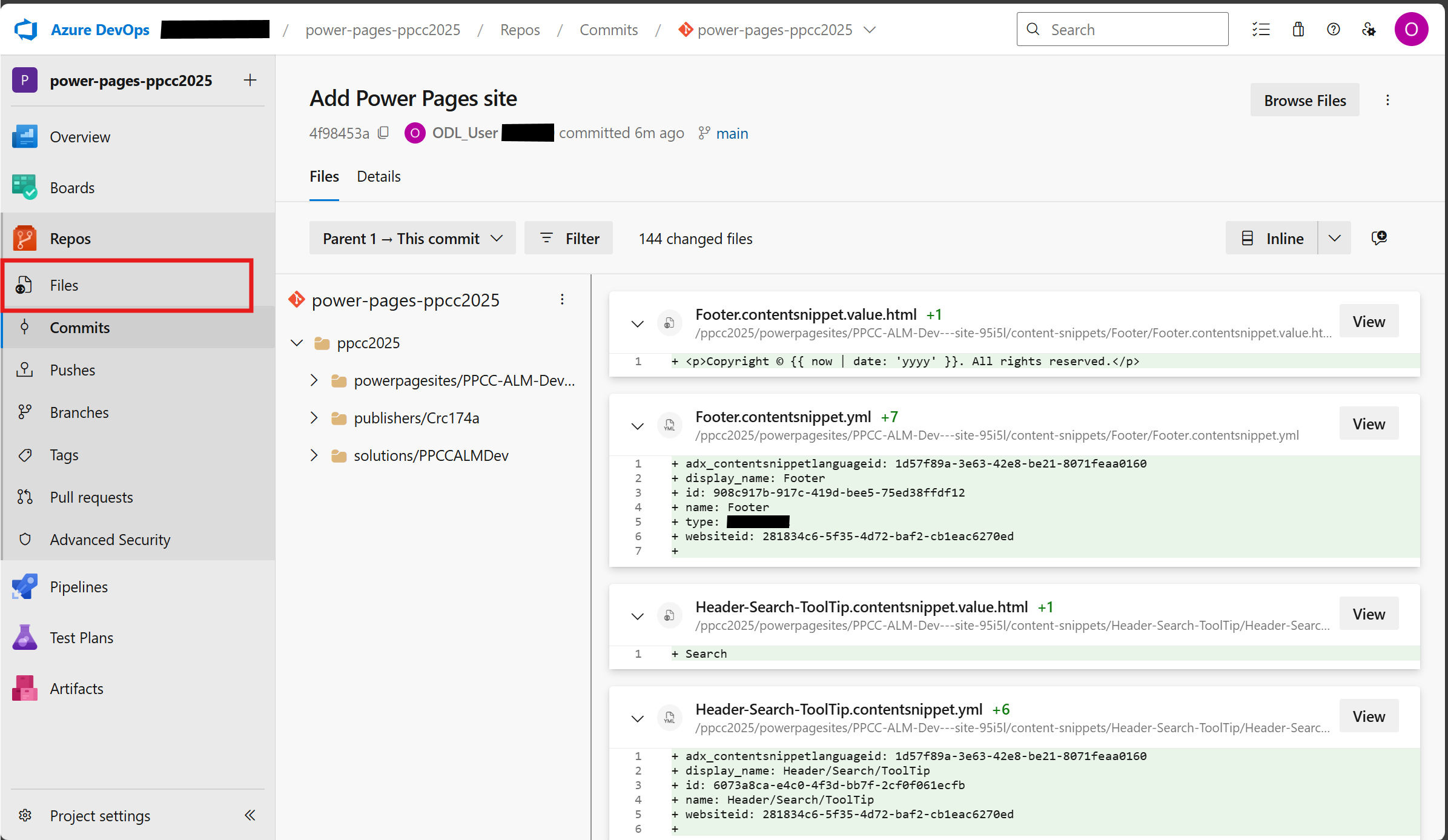
Task: Collapse the Footer.contentsnippet.yml diff section
Action: tap(636, 426)
